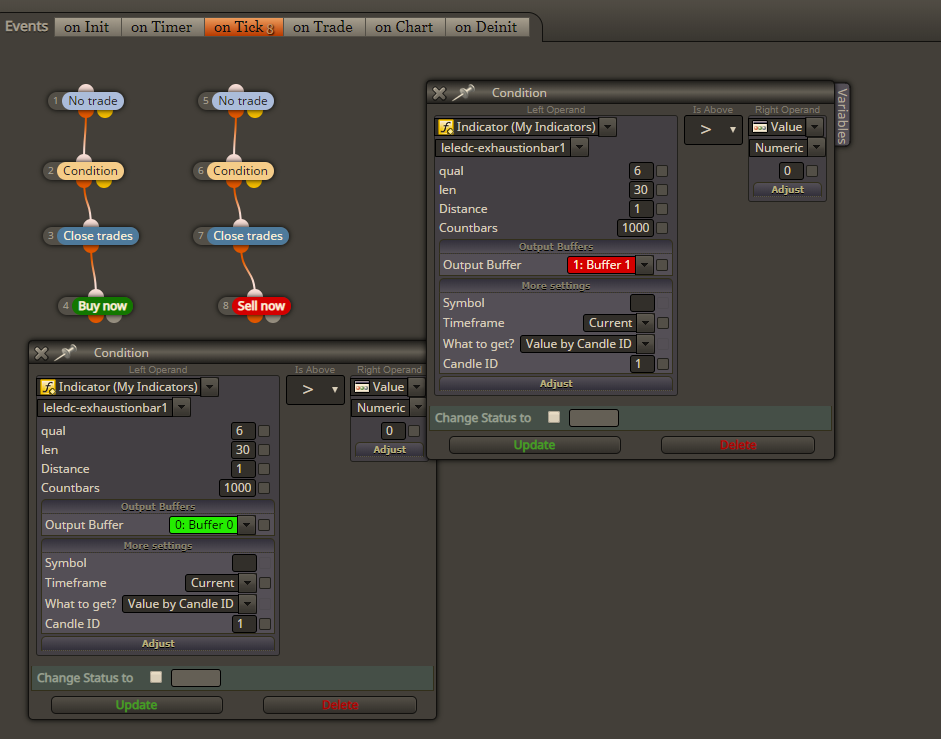Select Close trades block number 7
The height and width of the screenshot is (739, 941).
[248, 236]
